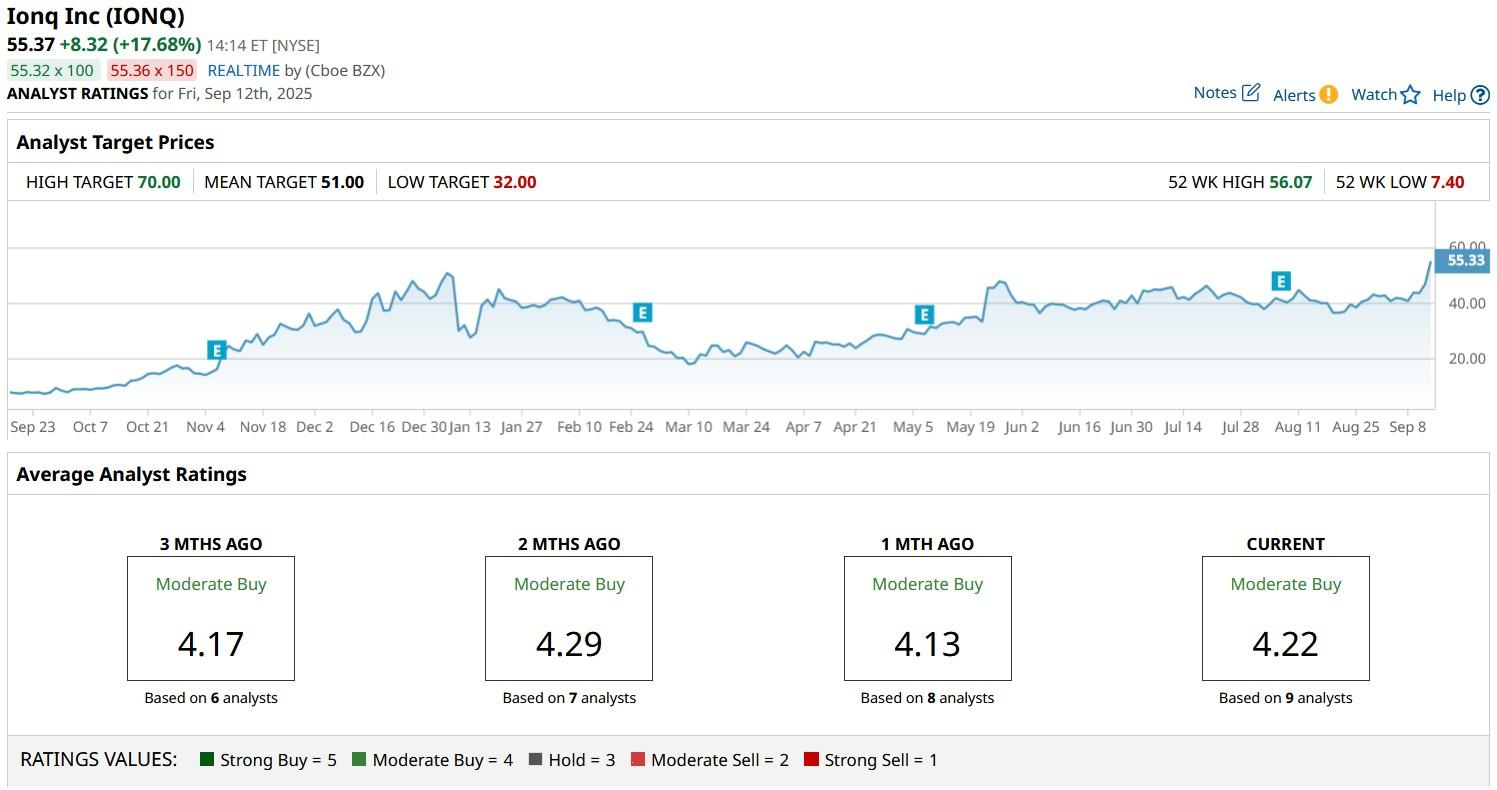Click the earnings marker near Aug 11
The height and width of the screenshot is (790, 1497).
(1281, 281)
